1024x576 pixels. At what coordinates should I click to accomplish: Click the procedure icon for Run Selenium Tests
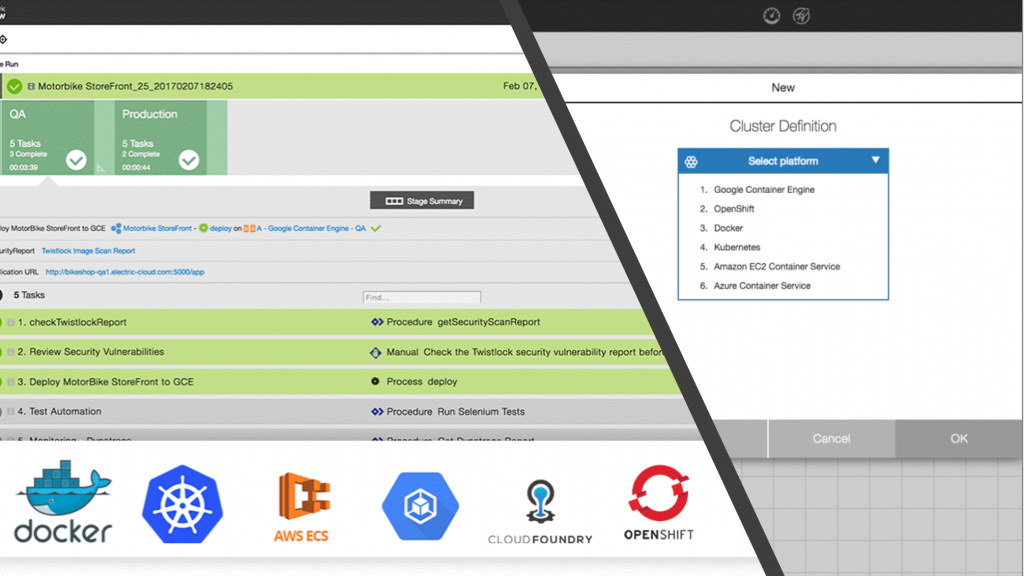377,411
